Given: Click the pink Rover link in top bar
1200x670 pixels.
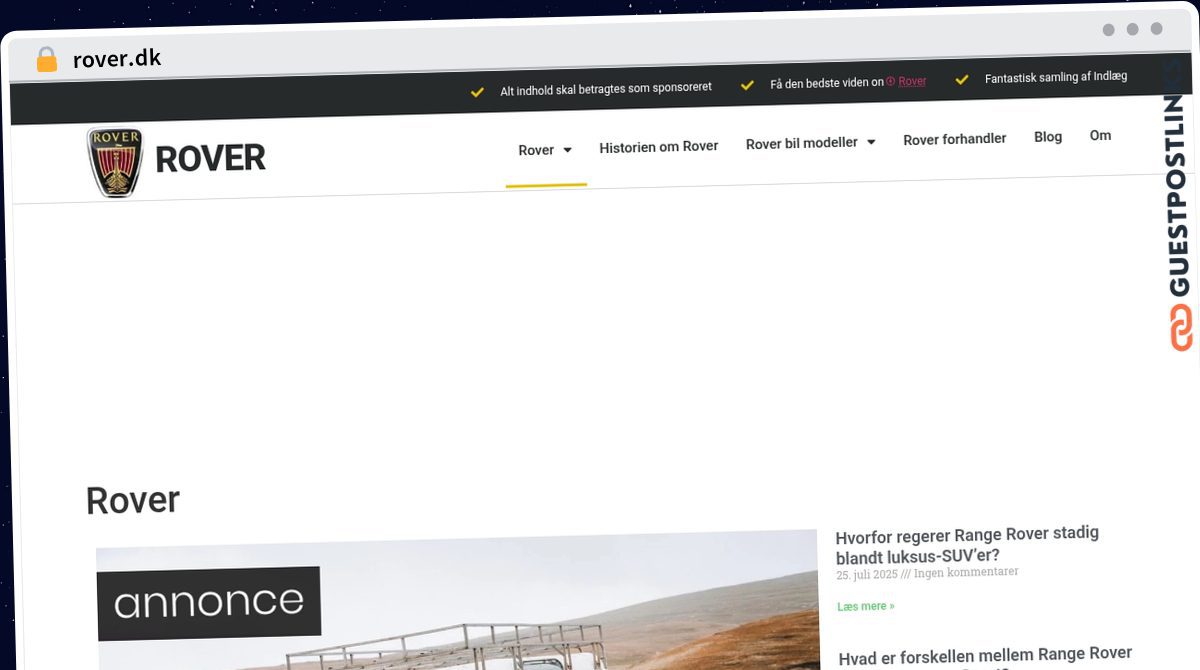Looking at the screenshot, I should pyautogui.click(x=912, y=82).
